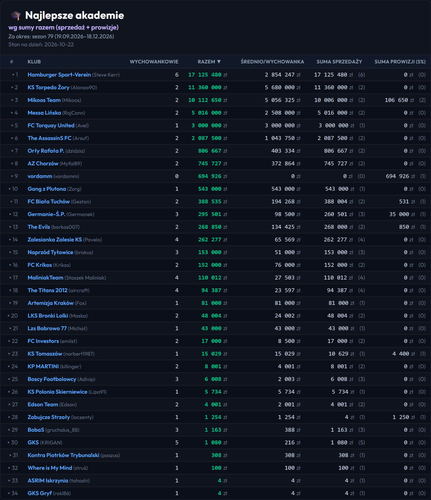The image size is (431, 500).
Task: Open the Maliniak Team club link
Action: click(x=45, y=277)
